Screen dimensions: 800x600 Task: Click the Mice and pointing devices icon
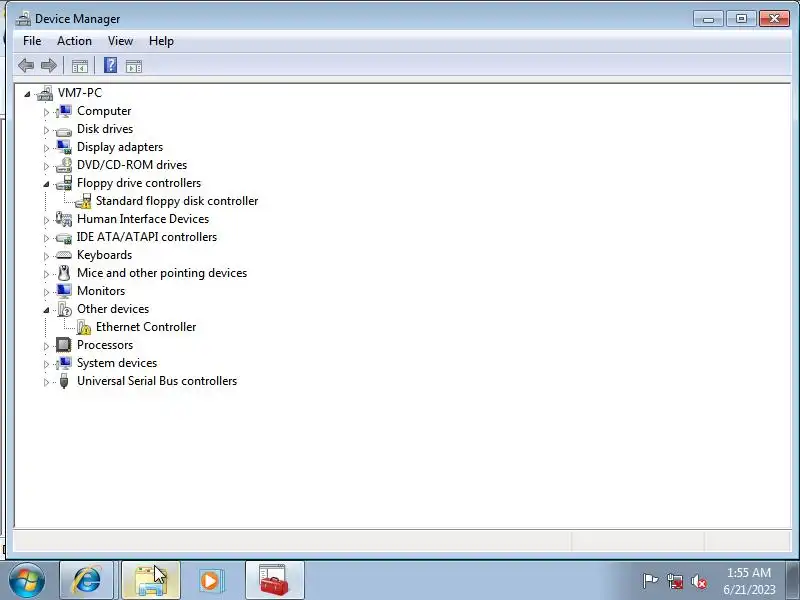tap(64, 273)
